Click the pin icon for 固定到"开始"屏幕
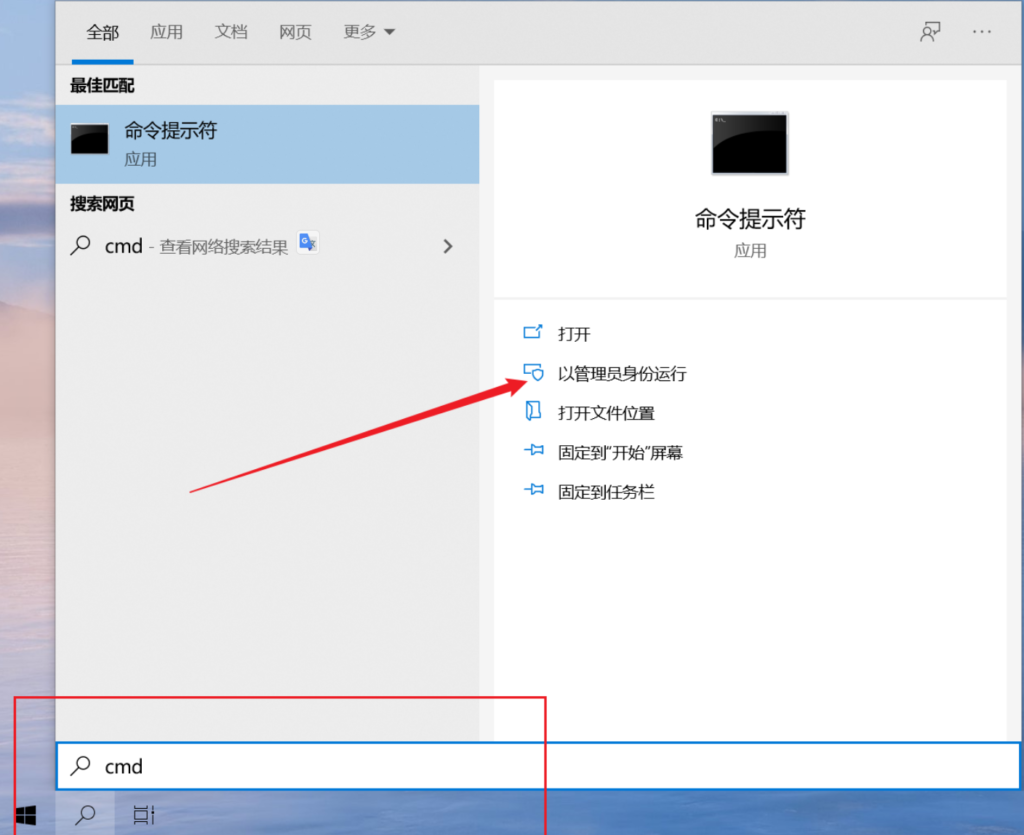 533,452
